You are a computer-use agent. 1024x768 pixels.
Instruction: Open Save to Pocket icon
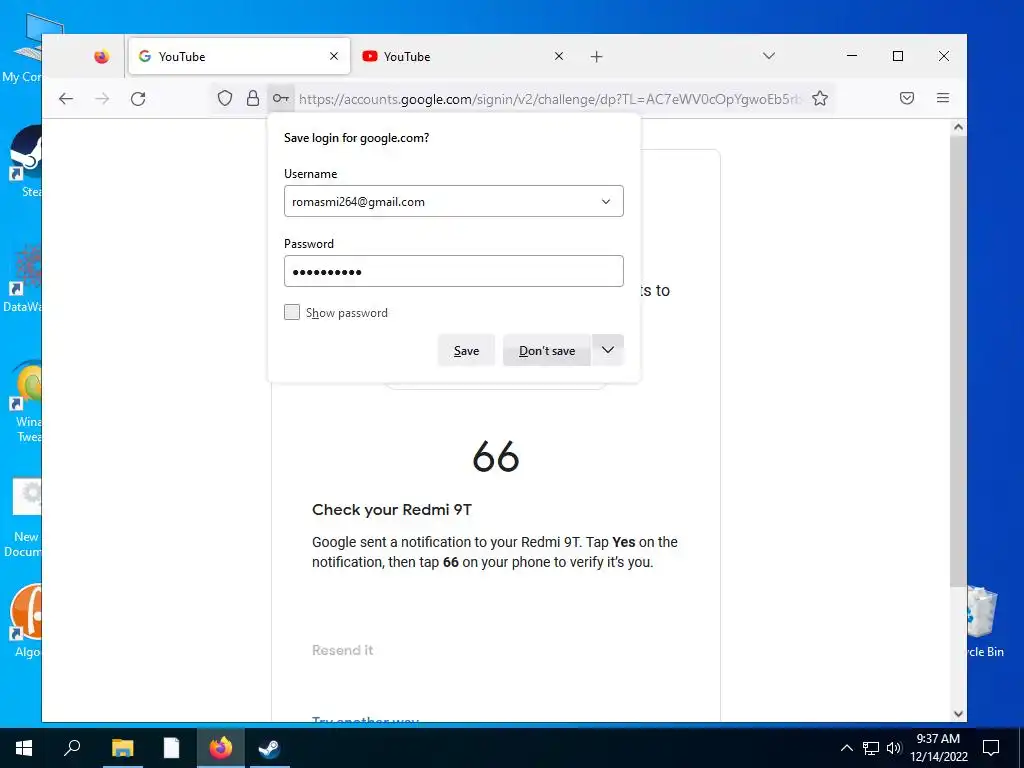click(x=906, y=99)
